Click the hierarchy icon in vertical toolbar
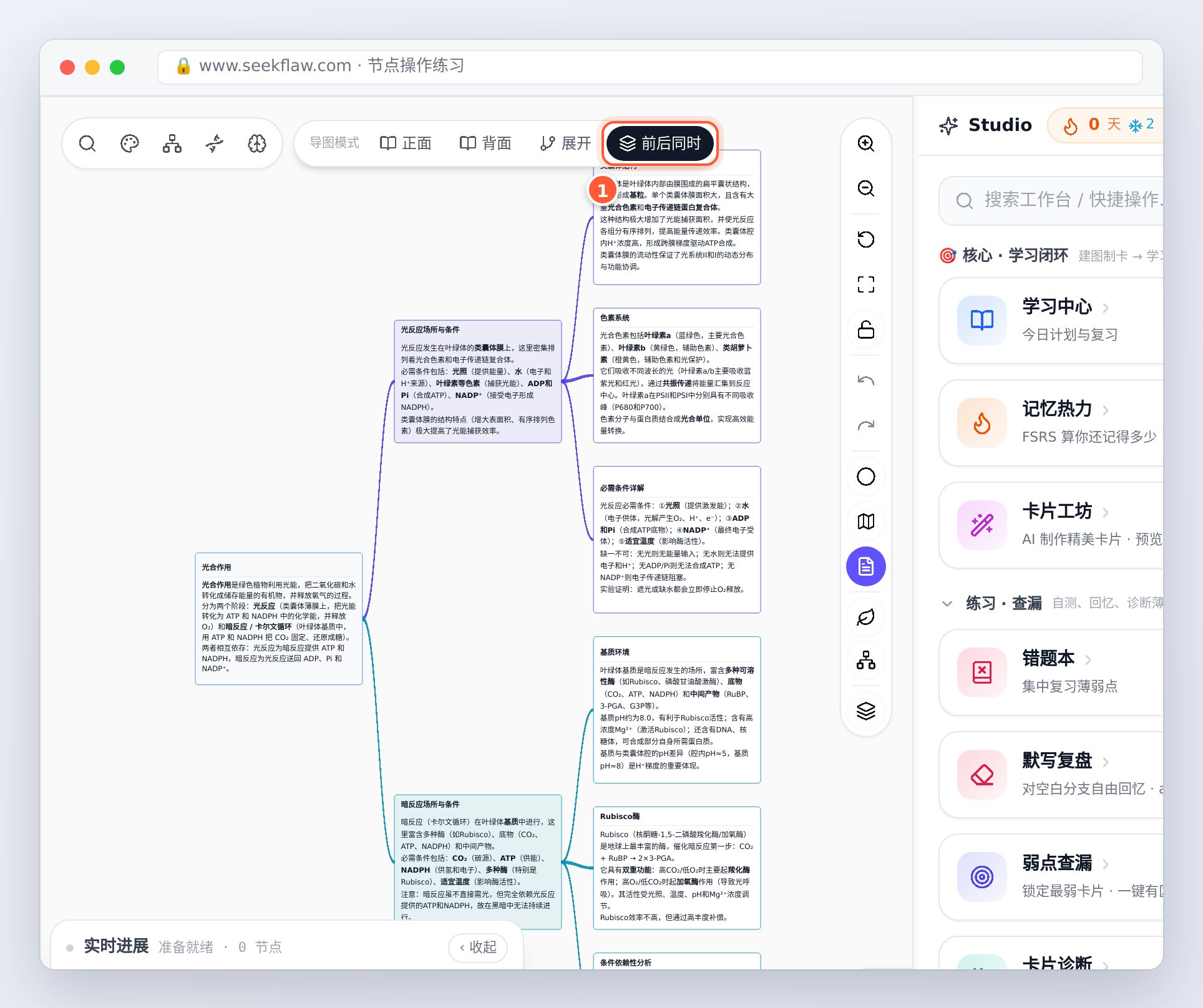This screenshot has width=1203, height=1008. tap(866, 660)
